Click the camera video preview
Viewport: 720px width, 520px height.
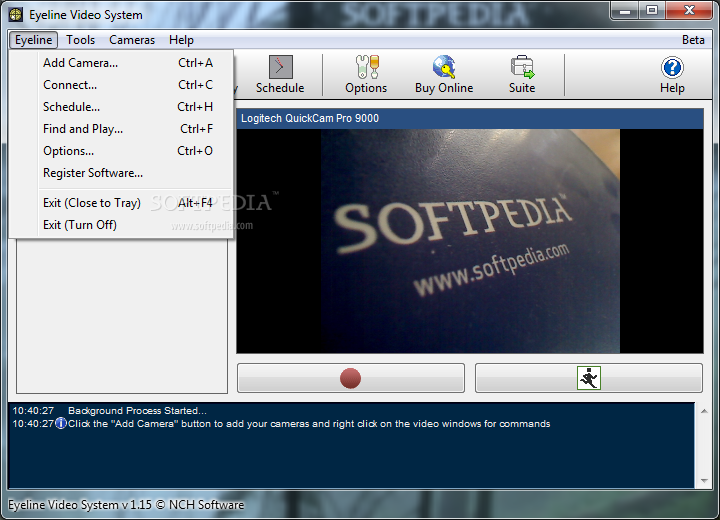click(x=470, y=241)
